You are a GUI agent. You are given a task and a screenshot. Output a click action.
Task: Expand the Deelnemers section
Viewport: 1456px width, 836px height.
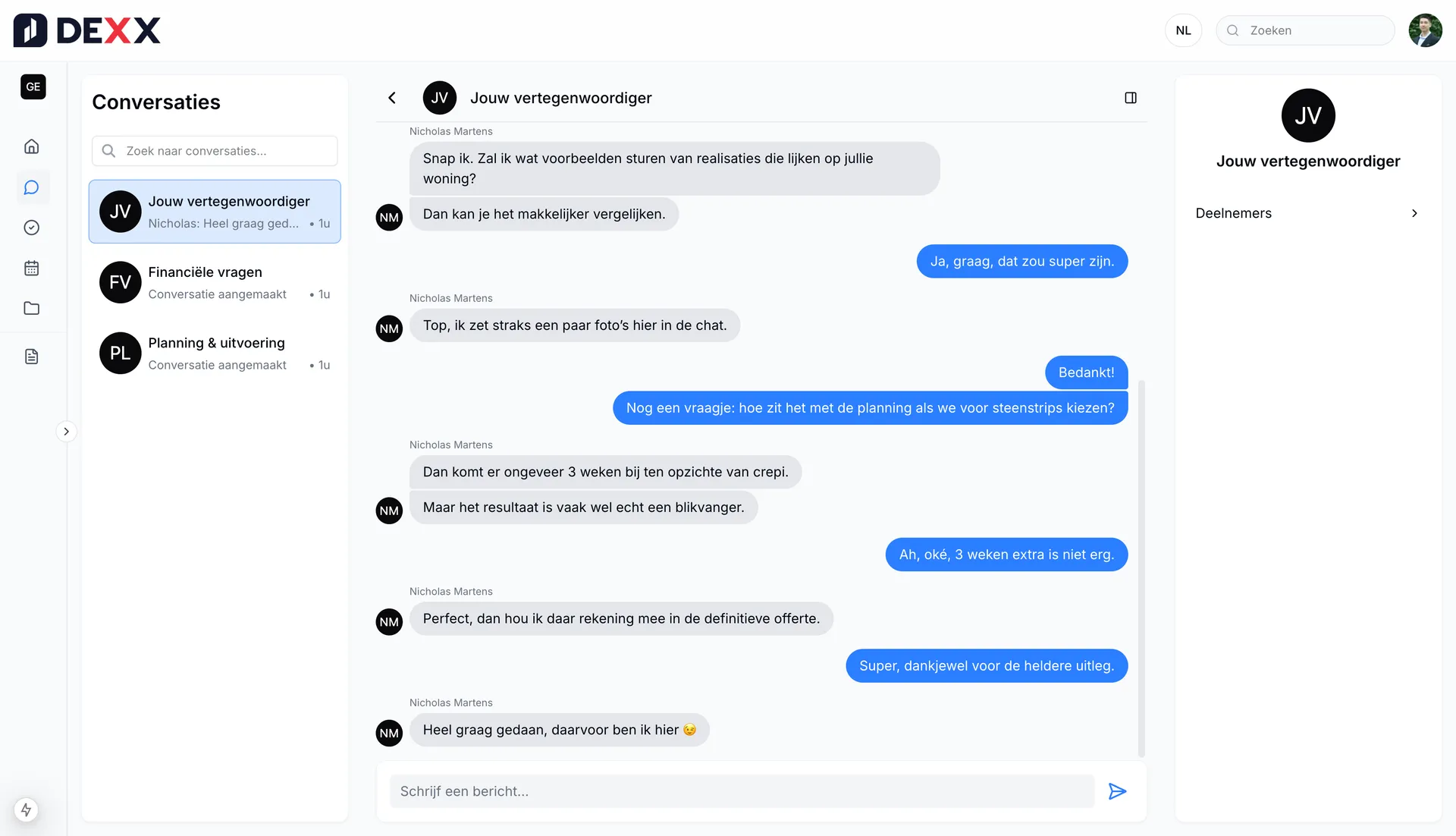tap(1307, 213)
